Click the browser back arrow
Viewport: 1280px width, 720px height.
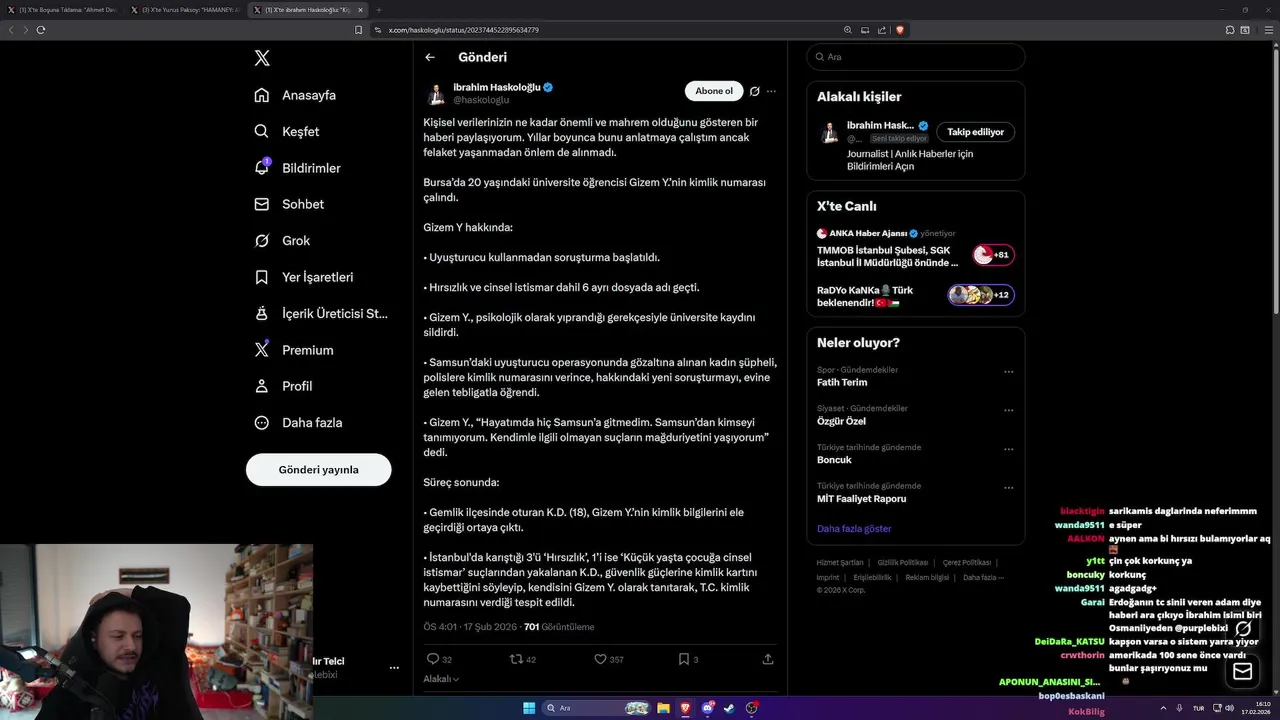point(11,30)
